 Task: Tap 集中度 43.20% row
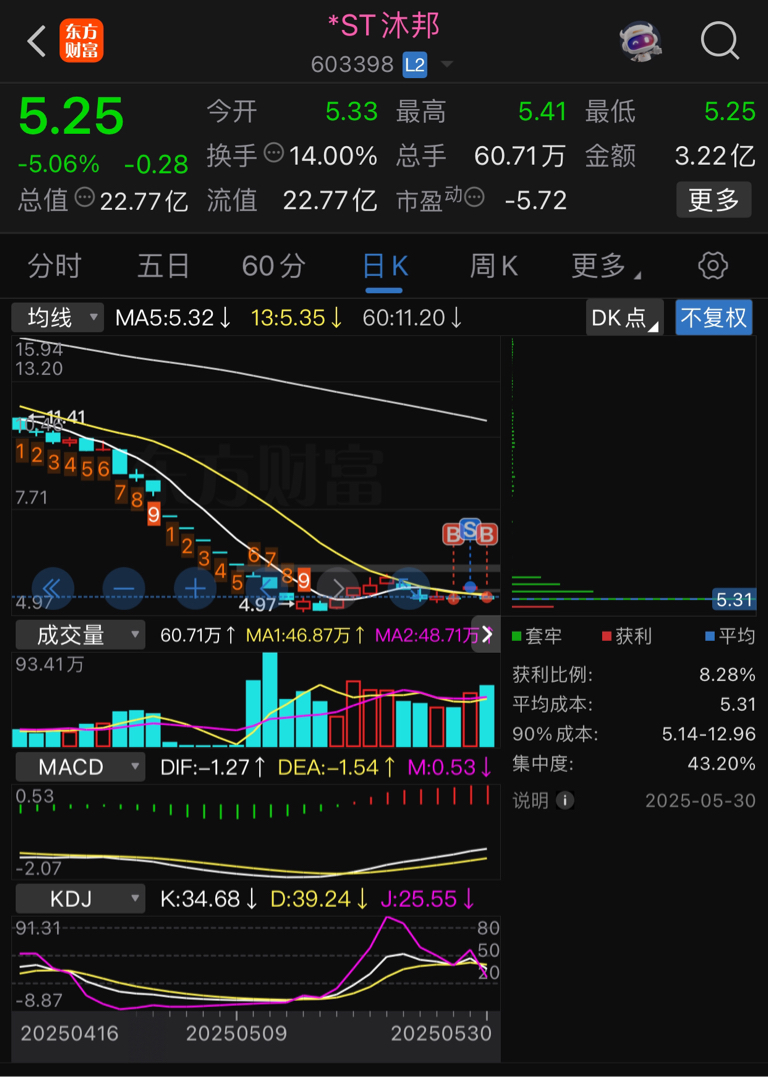tap(634, 763)
